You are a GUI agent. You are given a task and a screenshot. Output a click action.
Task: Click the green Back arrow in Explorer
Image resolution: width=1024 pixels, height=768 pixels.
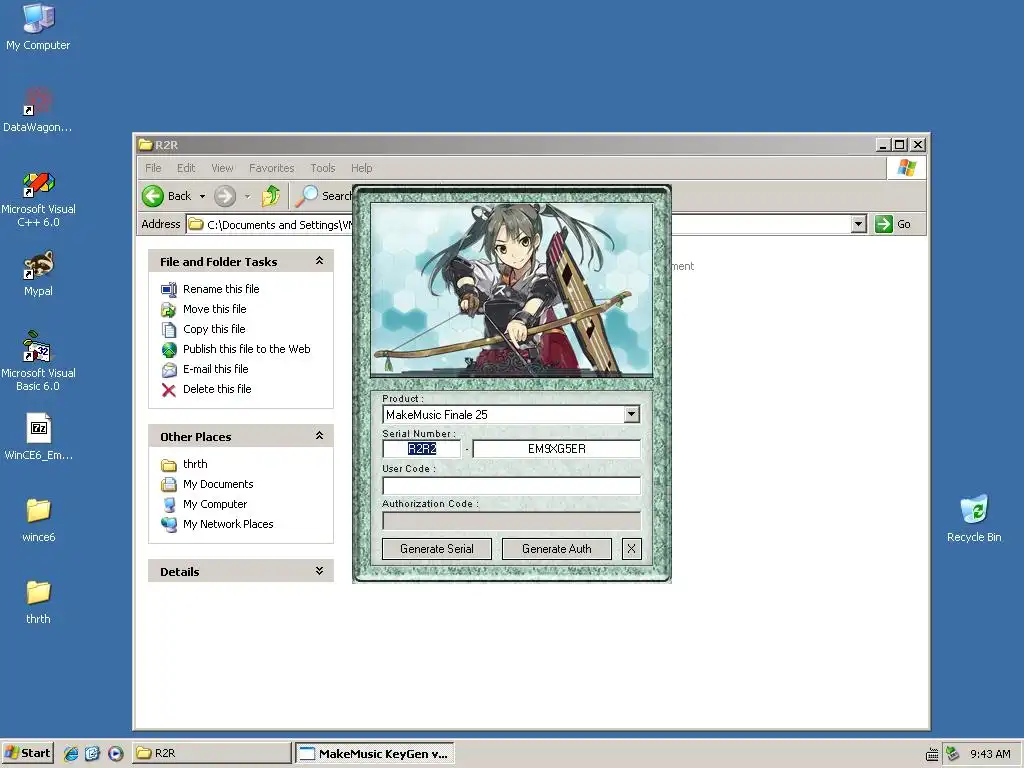153,196
